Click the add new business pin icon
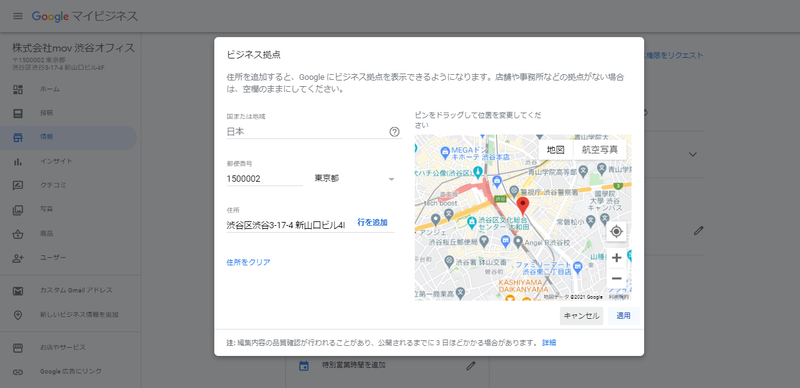 coord(18,315)
